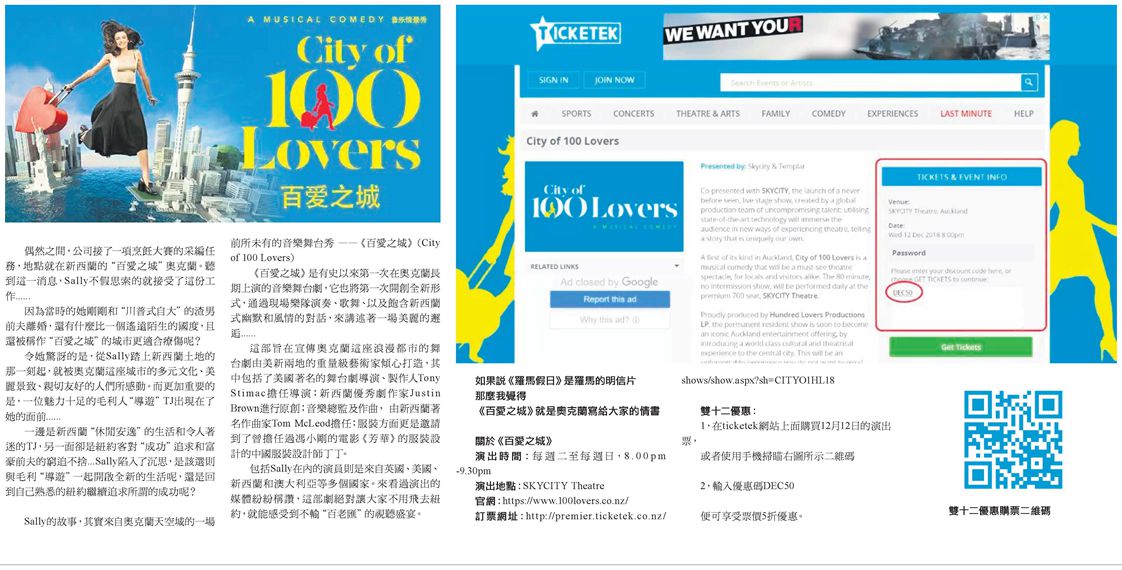Click the Wed 12 Dec 2018 8:00pm date
Viewport: 1122px width, 570px height.
coord(926,235)
